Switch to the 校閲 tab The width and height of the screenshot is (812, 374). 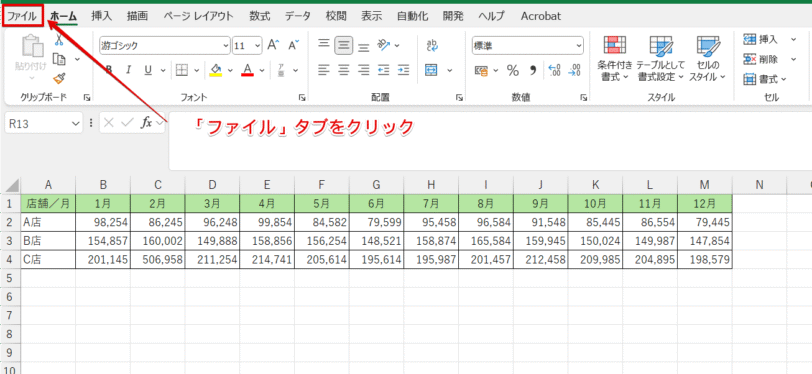336,16
